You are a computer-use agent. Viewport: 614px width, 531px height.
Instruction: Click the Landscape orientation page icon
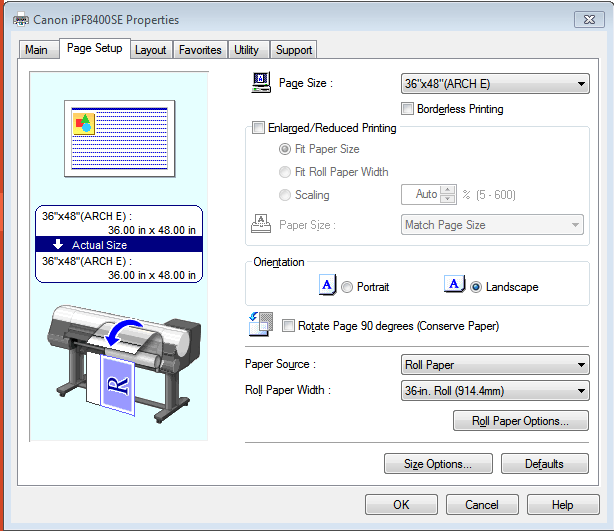coord(454,284)
